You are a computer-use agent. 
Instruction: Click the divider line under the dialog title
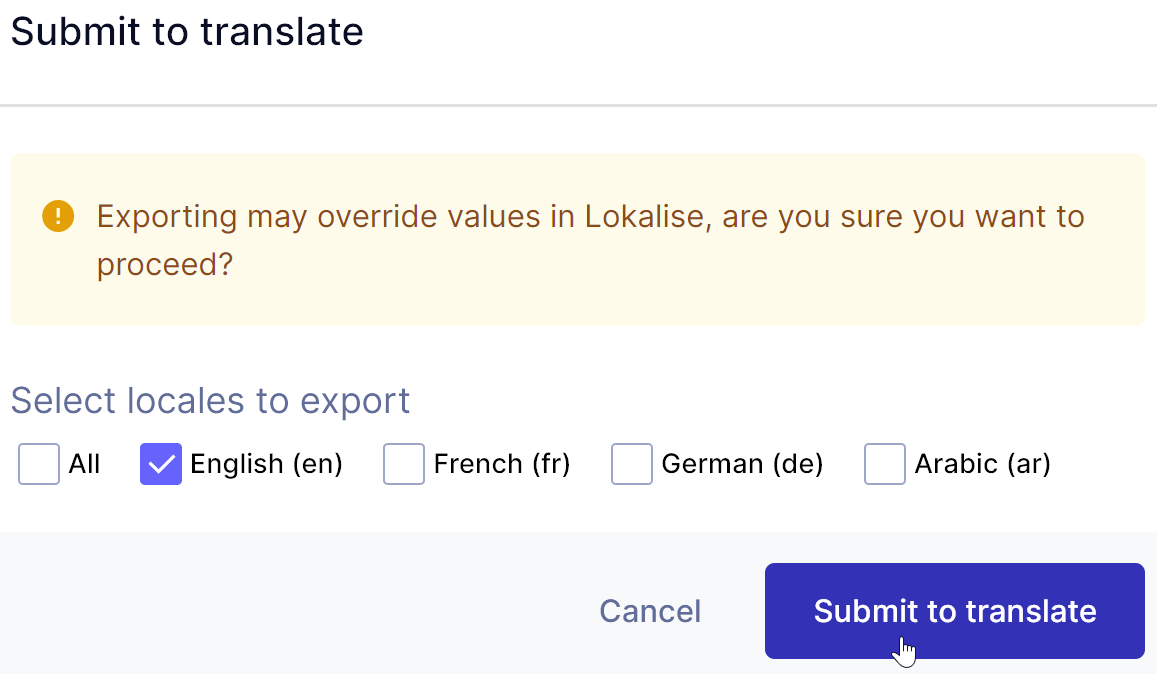tap(578, 105)
